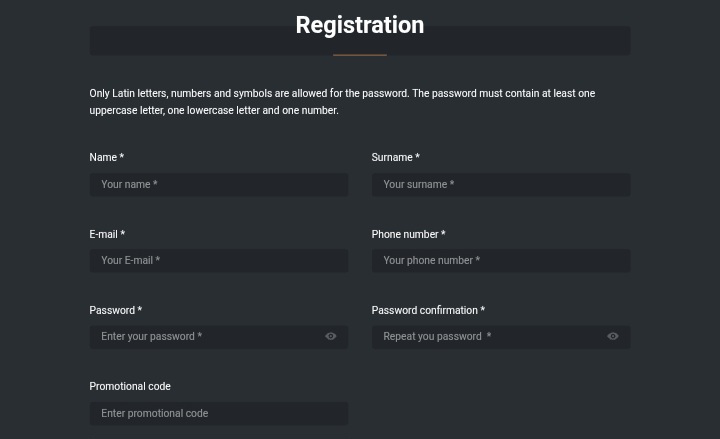
Task: Click the Name field label
Action: 106,158
